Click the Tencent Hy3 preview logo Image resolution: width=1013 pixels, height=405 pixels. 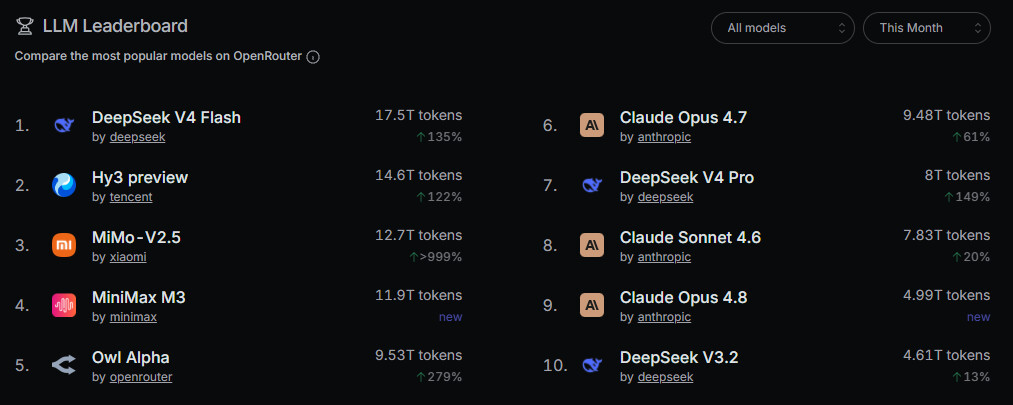(64, 185)
